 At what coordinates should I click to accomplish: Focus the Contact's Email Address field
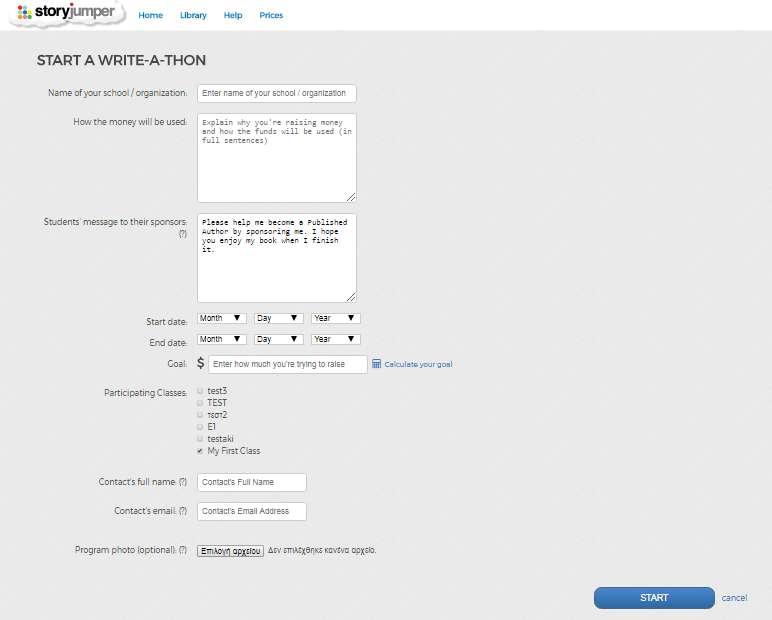[x=252, y=511]
